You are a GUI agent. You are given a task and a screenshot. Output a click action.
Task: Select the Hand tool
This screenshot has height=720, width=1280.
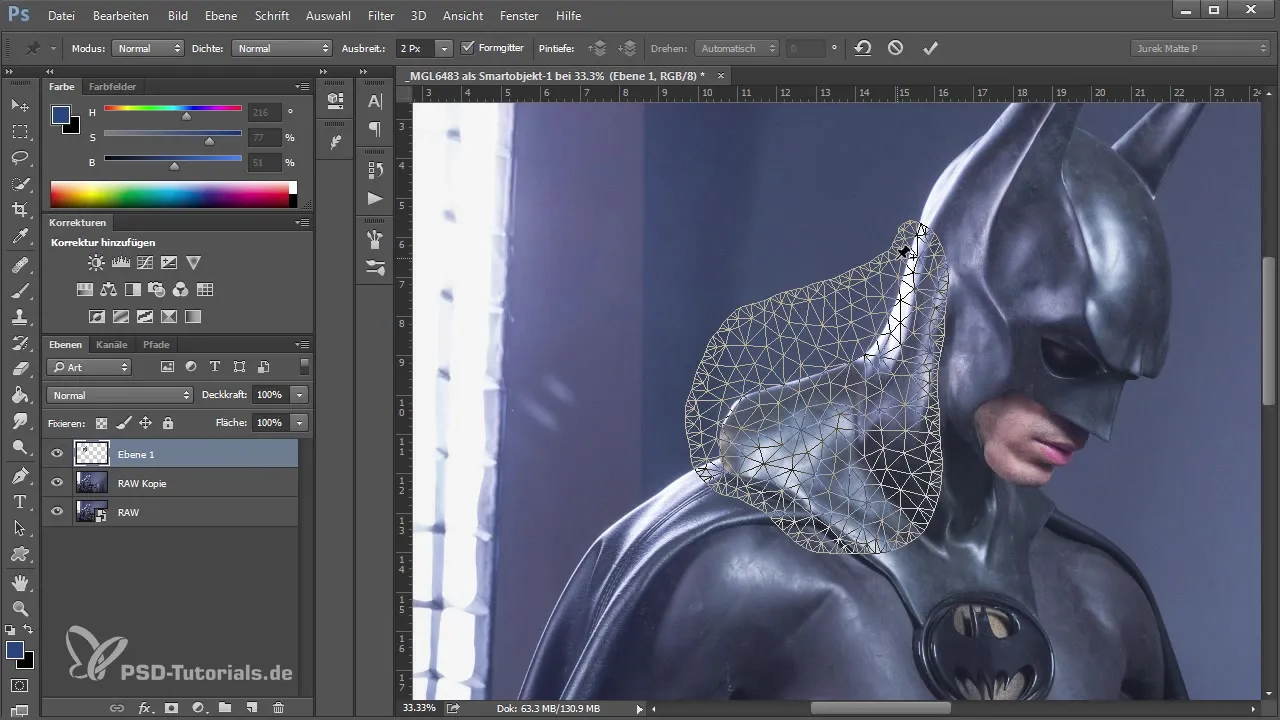click(20, 582)
